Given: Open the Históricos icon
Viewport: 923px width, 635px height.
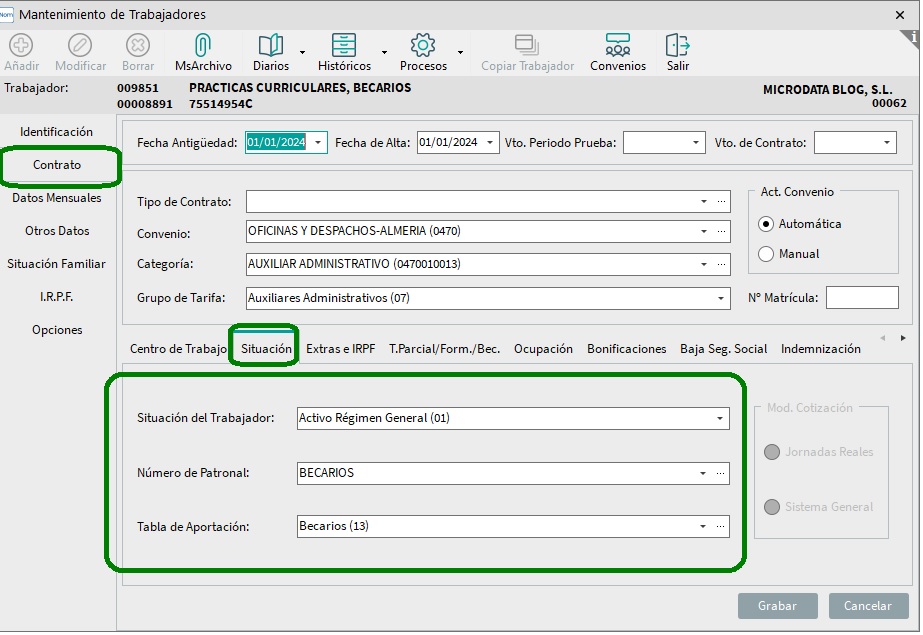Looking at the screenshot, I should point(344,46).
